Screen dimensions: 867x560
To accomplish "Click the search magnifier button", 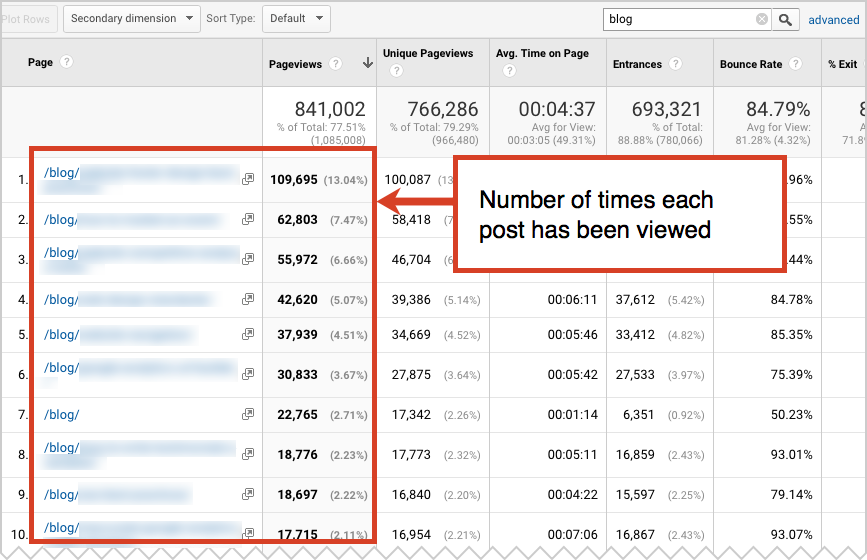I will click(787, 19).
